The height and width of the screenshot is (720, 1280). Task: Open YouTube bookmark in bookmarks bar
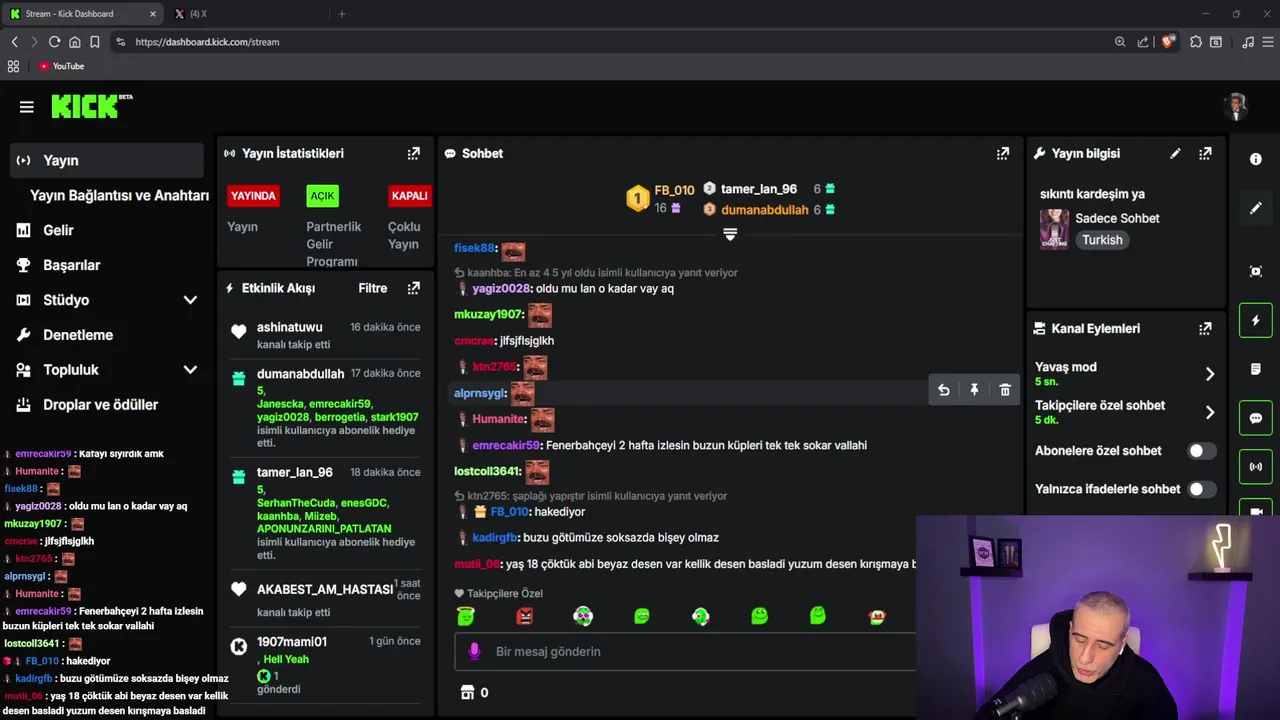[61, 66]
